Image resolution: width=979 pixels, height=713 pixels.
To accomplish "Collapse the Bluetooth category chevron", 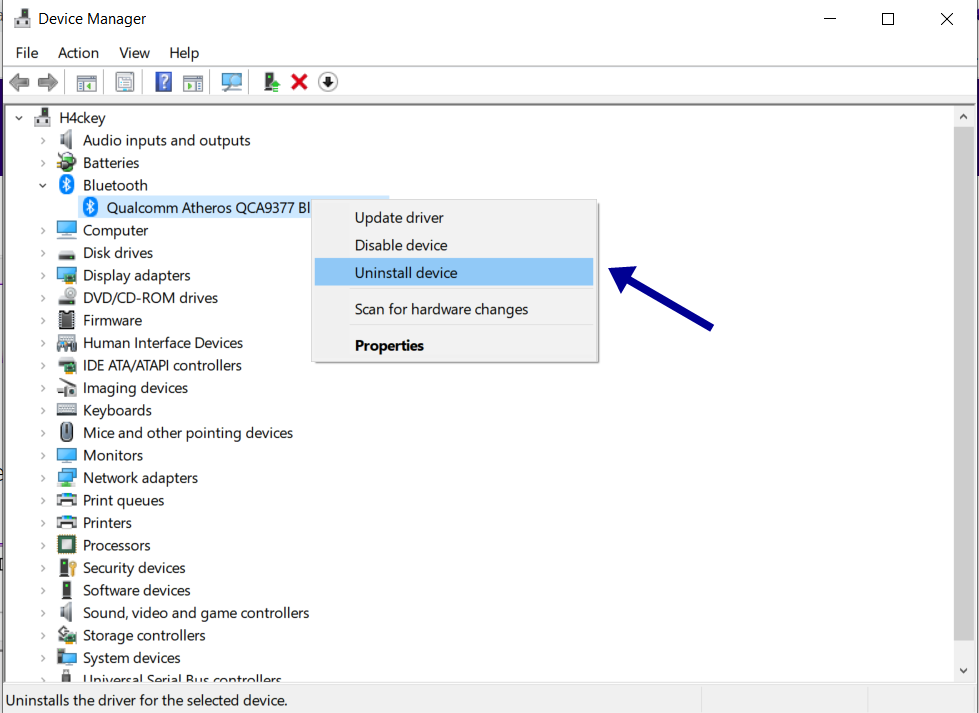I will pos(43,185).
